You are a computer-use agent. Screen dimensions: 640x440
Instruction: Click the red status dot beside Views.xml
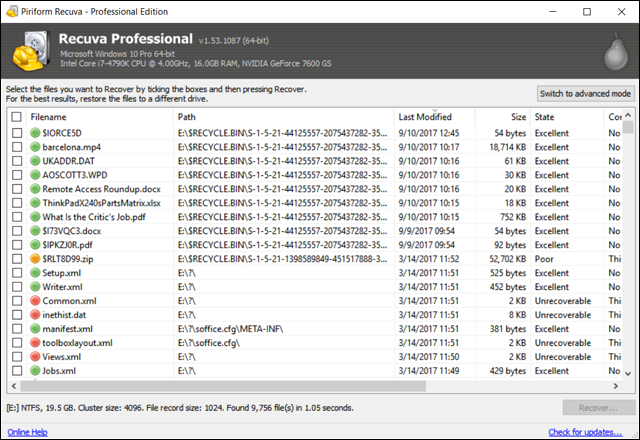pyautogui.click(x=35, y=357)
